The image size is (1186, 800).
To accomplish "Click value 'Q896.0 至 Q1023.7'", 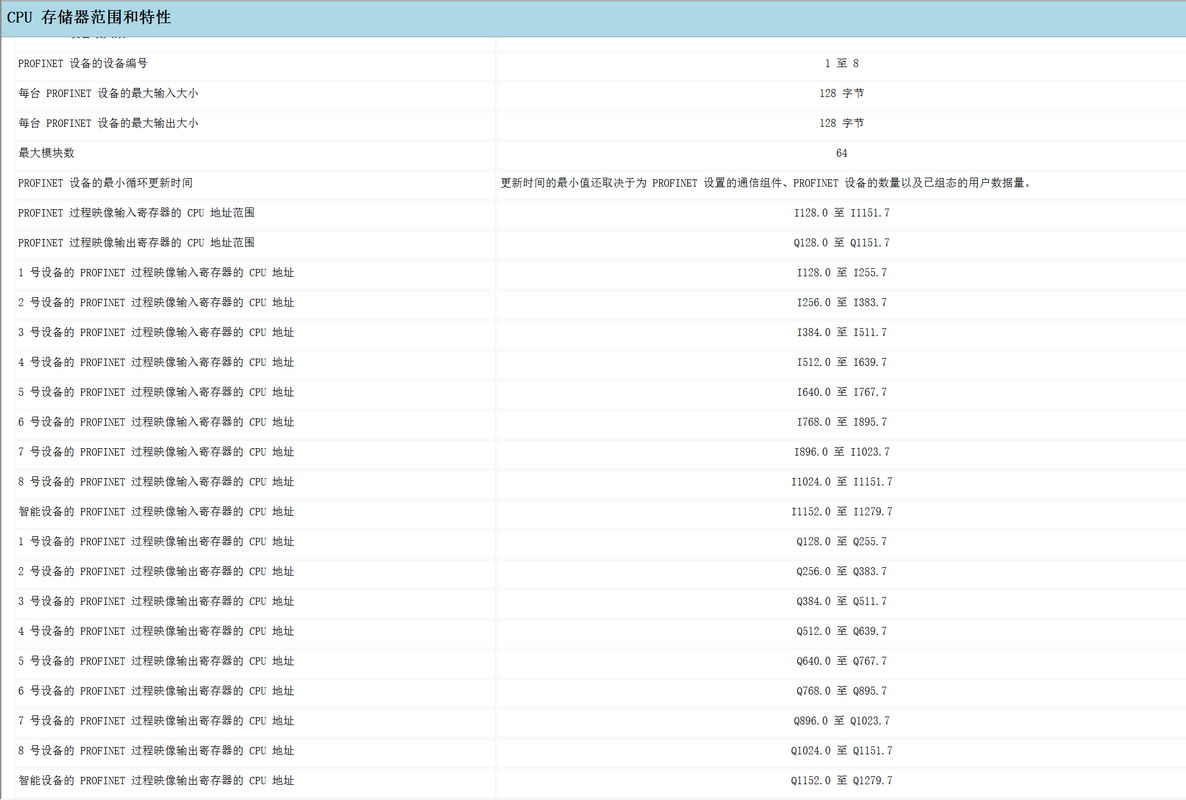I will 842,721.
